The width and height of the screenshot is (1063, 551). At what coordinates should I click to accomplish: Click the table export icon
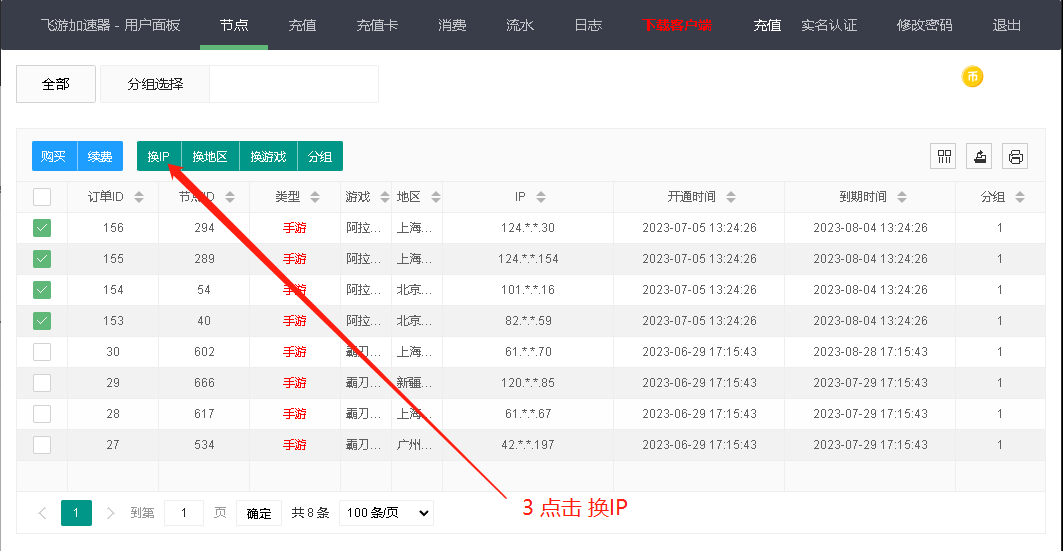coord(980,157)
